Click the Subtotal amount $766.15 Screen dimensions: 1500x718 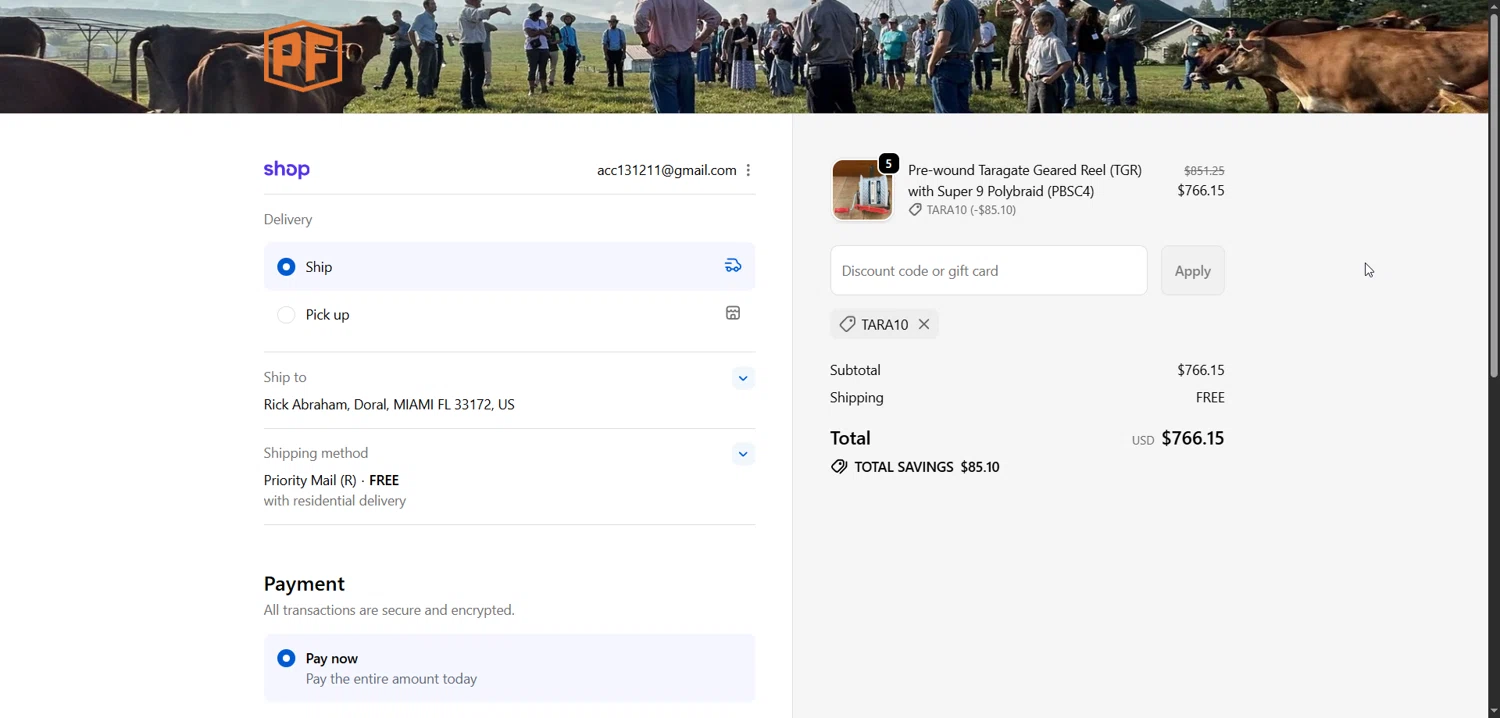coord(1200,370)
